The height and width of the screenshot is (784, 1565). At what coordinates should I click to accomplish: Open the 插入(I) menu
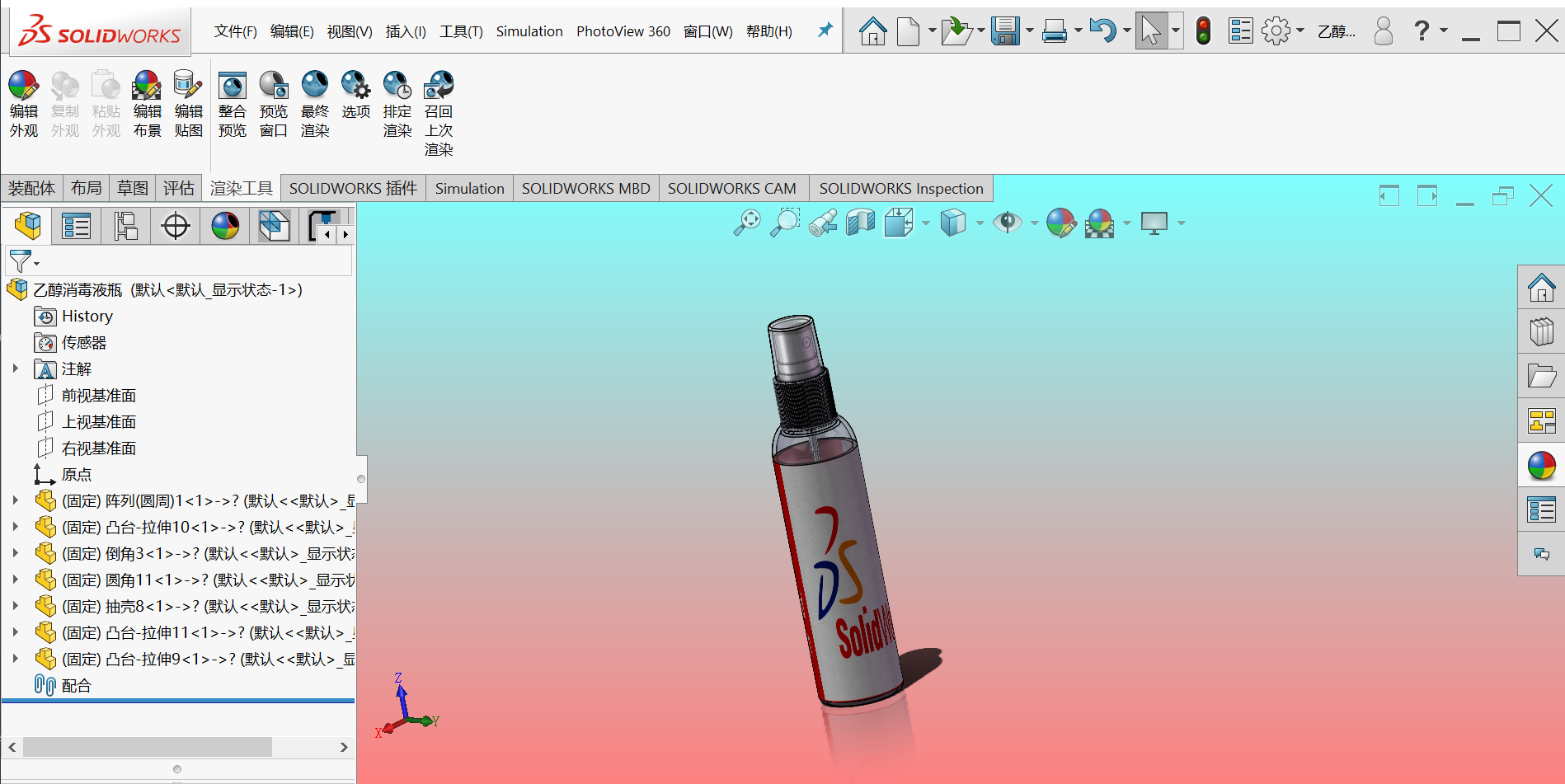(406, 31)
